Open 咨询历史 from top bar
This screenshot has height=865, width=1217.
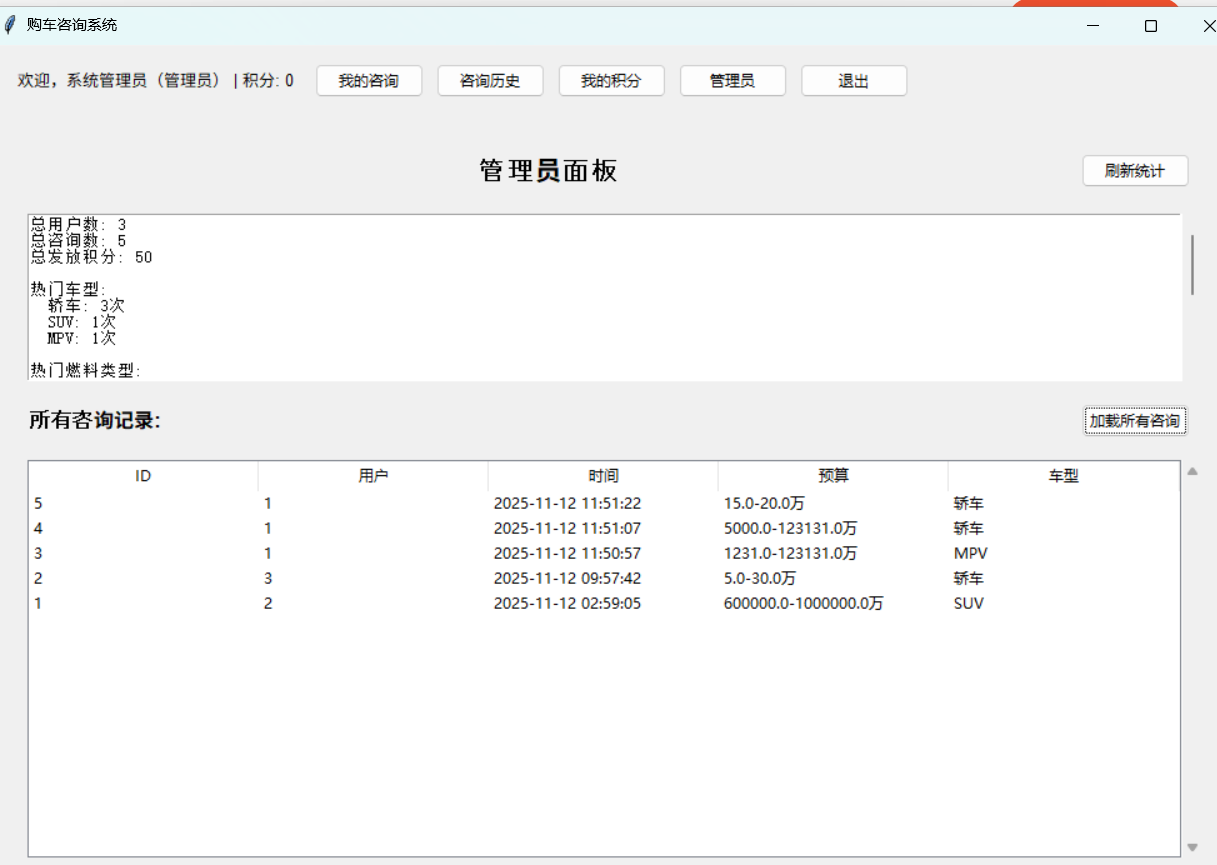[490, 81]
